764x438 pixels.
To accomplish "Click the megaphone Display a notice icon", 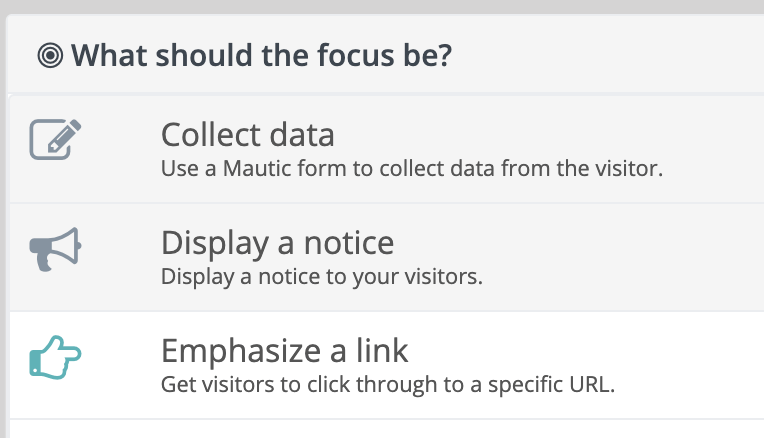I will 54,250.
